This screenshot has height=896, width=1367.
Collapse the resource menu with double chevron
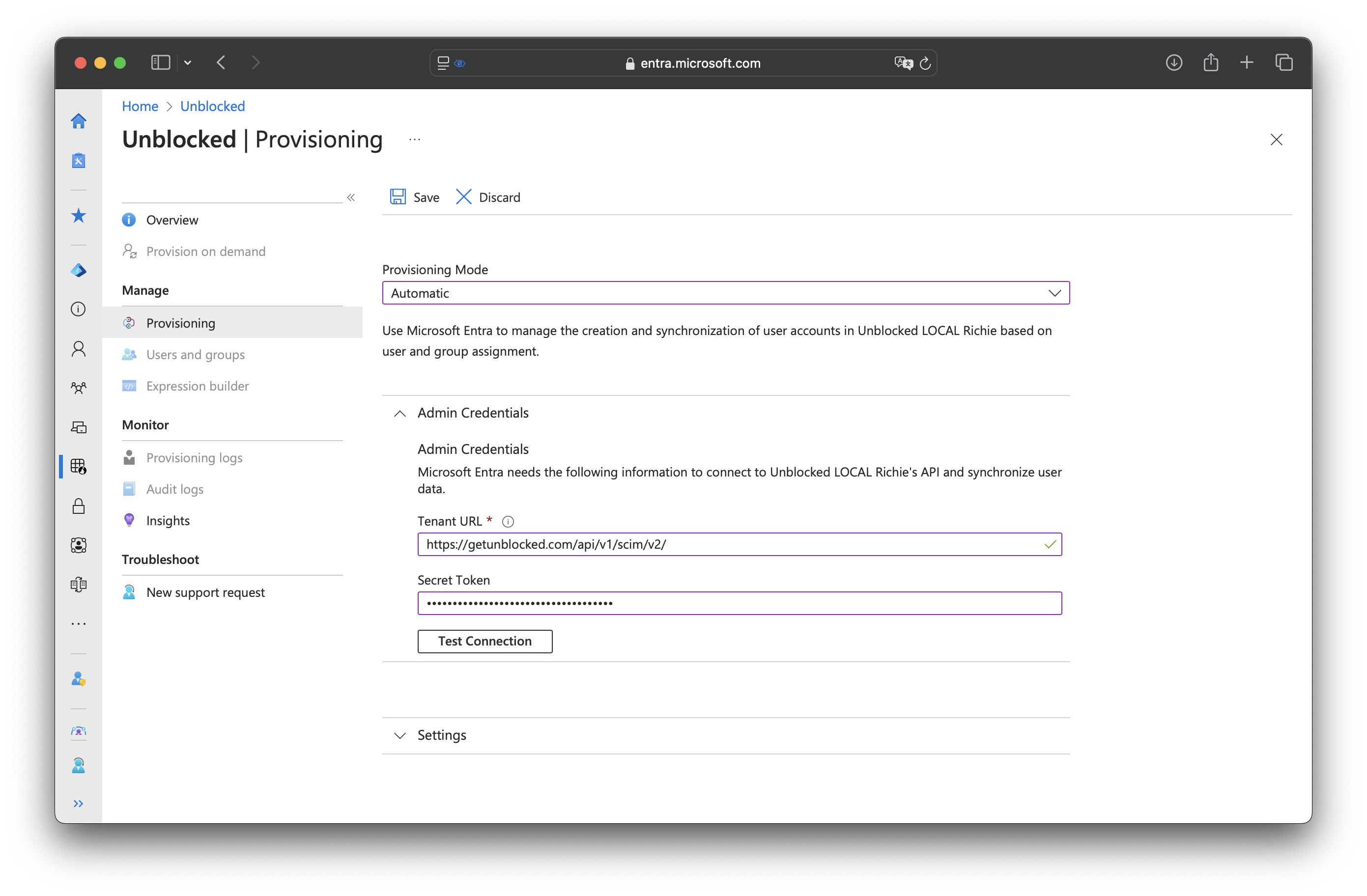click(351, 197)
